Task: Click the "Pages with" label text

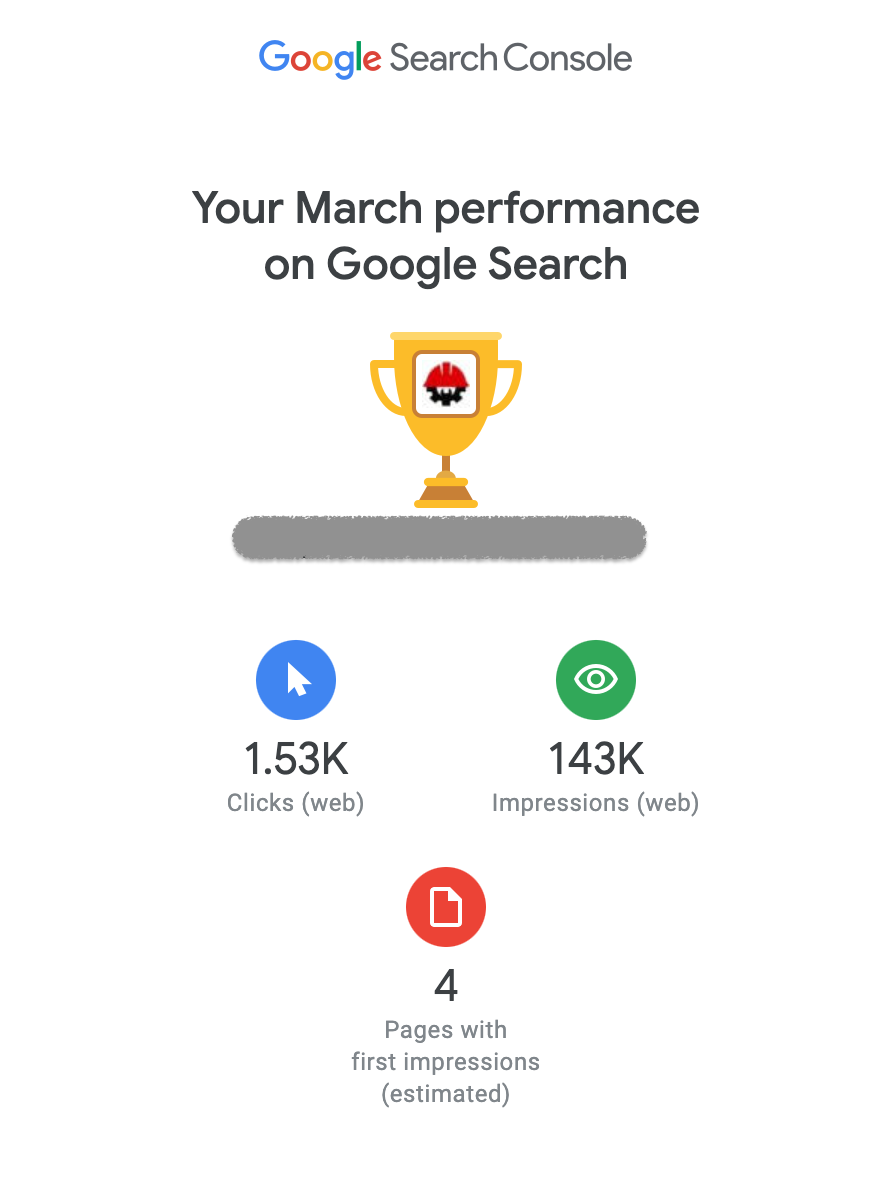Action: click(x=446, y=1030)
